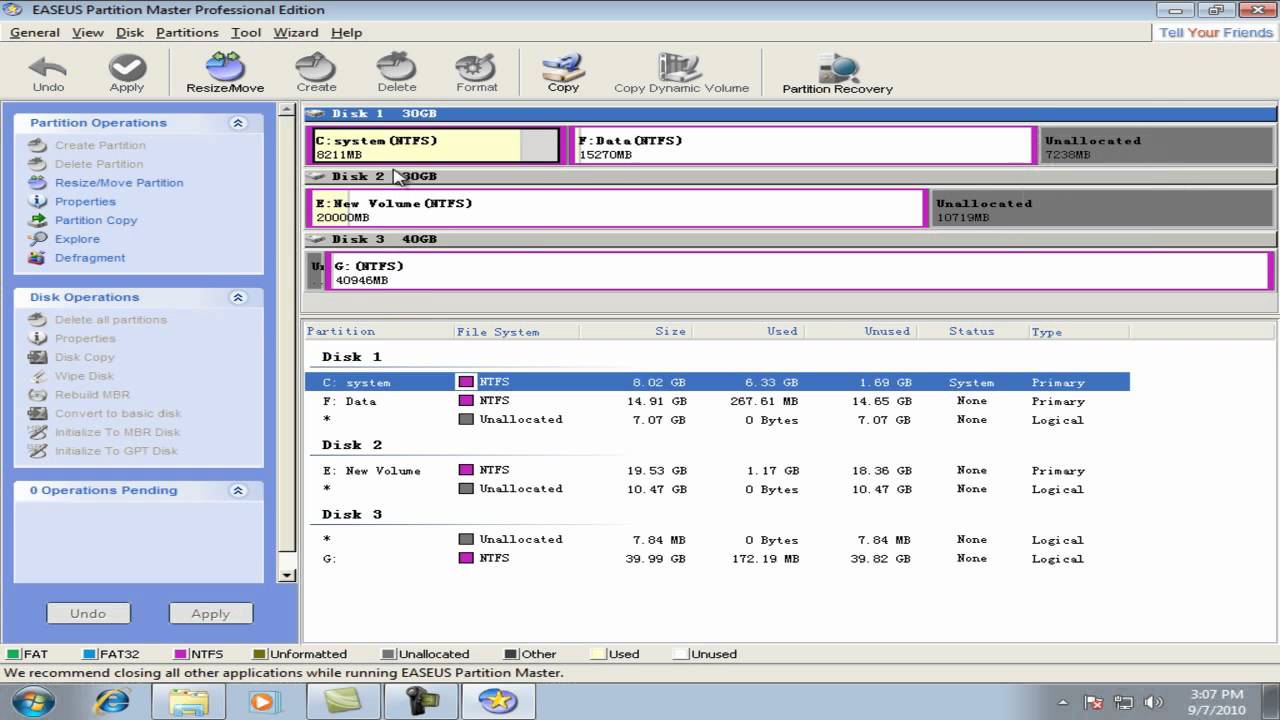Viewport: 1280px width, 720px height.
Task: Click the Format toolbar icon
Action: [x=477, y=73]
